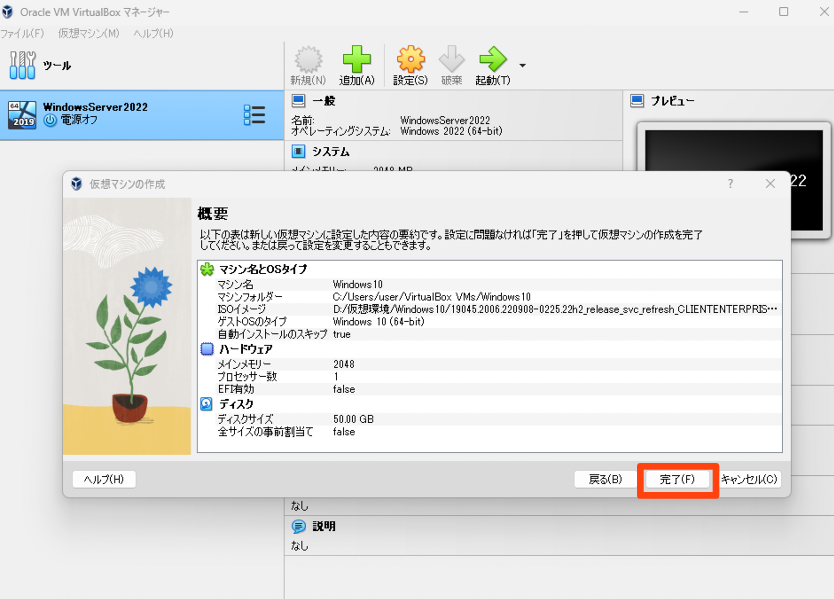
Task: Click the ハードウェア section header
Action: (x=246, y=349)
